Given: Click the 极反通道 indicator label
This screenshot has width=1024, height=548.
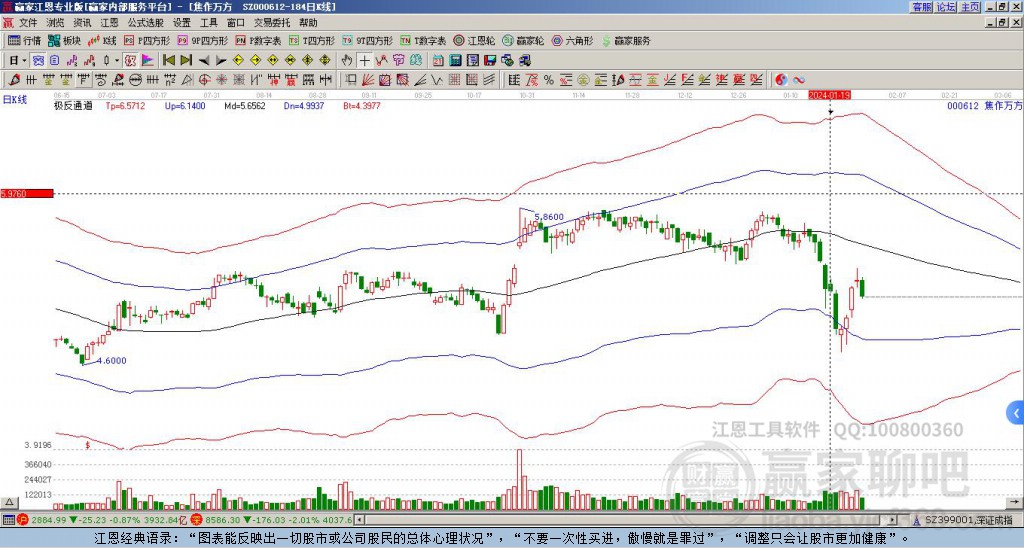Looking at the screenshot, I should 73,106.
